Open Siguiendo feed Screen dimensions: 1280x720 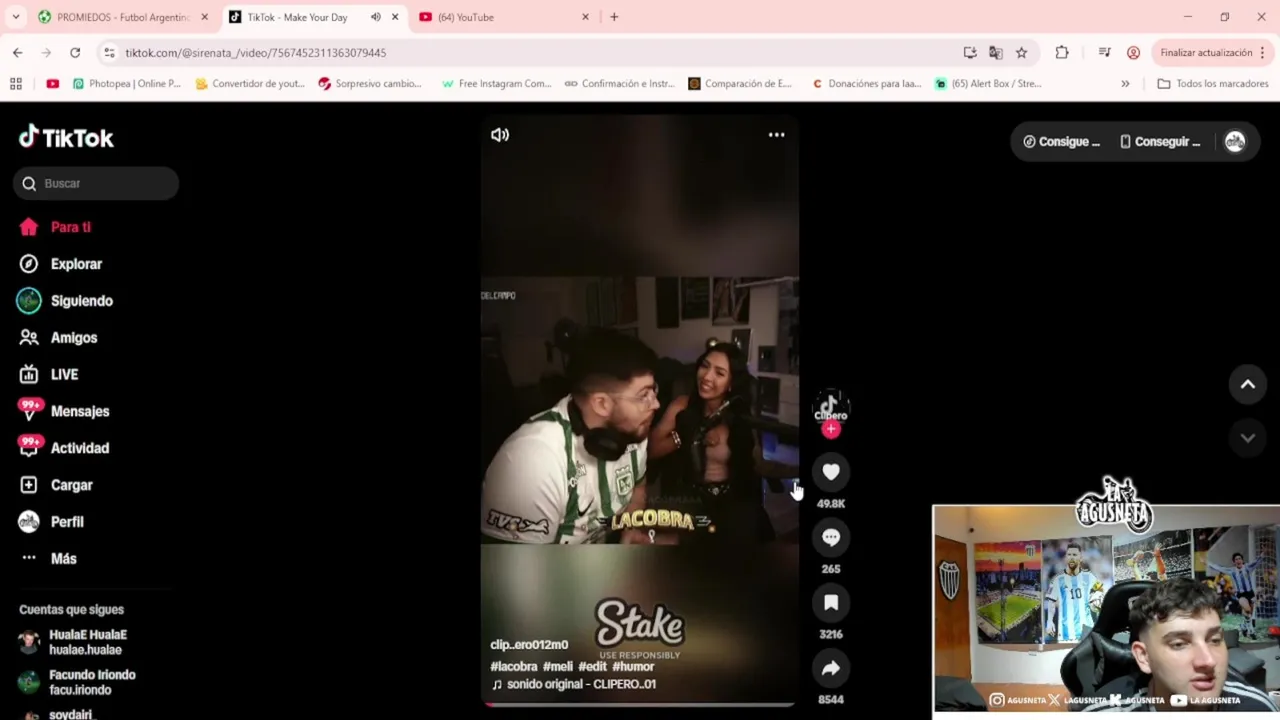tap(67, 301)
